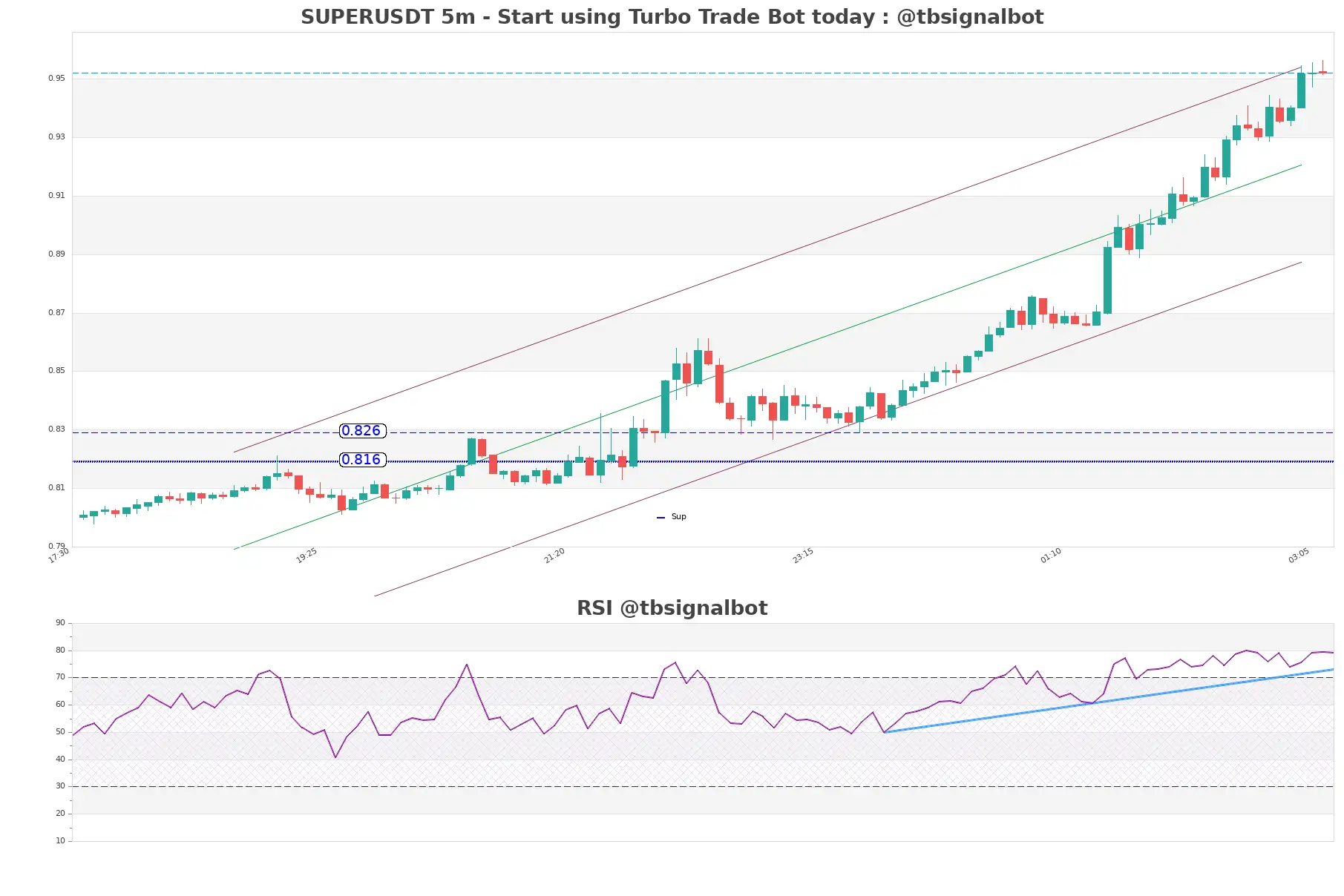Viewport: 1344px width, 896px height.
Task: Select the 0.816 support level label
Action: 362,460
